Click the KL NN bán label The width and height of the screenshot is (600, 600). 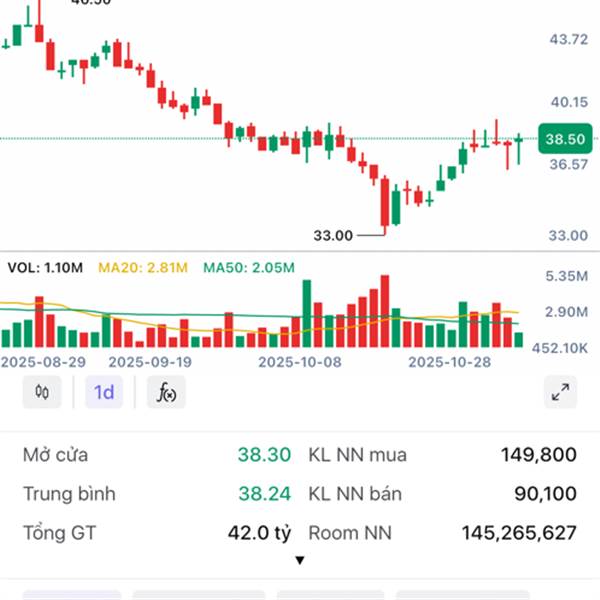pyautogui.click(x=355, y=494)
